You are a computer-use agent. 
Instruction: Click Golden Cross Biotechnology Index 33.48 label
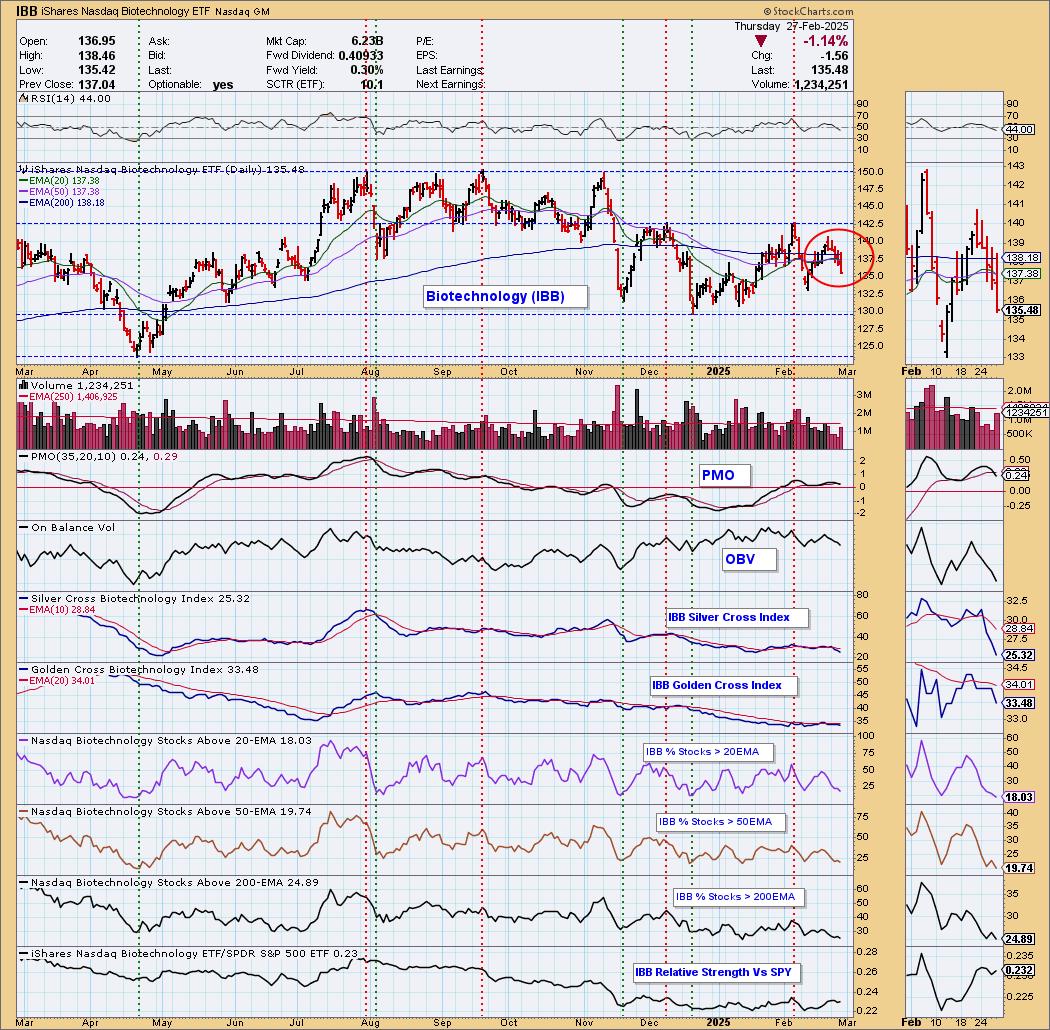[x=139, y=670]
